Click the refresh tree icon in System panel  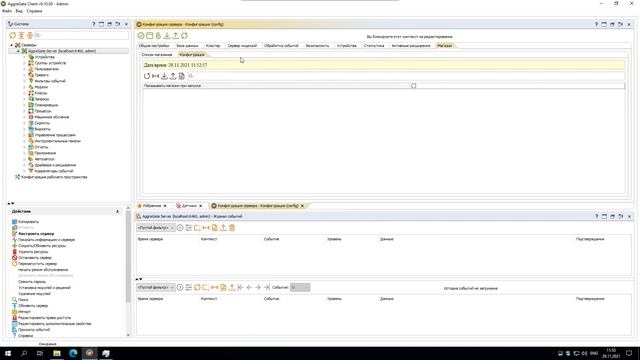coord(13,36)
